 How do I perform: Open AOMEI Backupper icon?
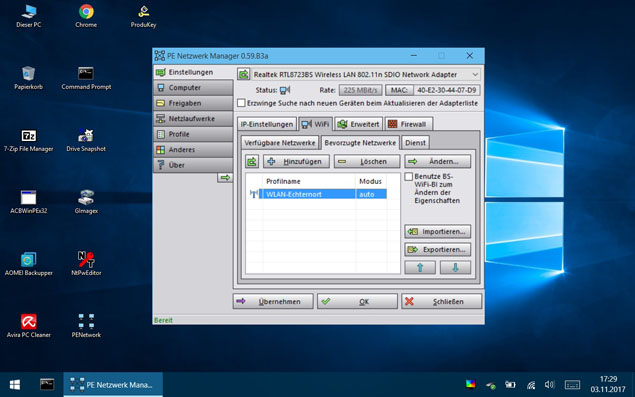(28, 264)
